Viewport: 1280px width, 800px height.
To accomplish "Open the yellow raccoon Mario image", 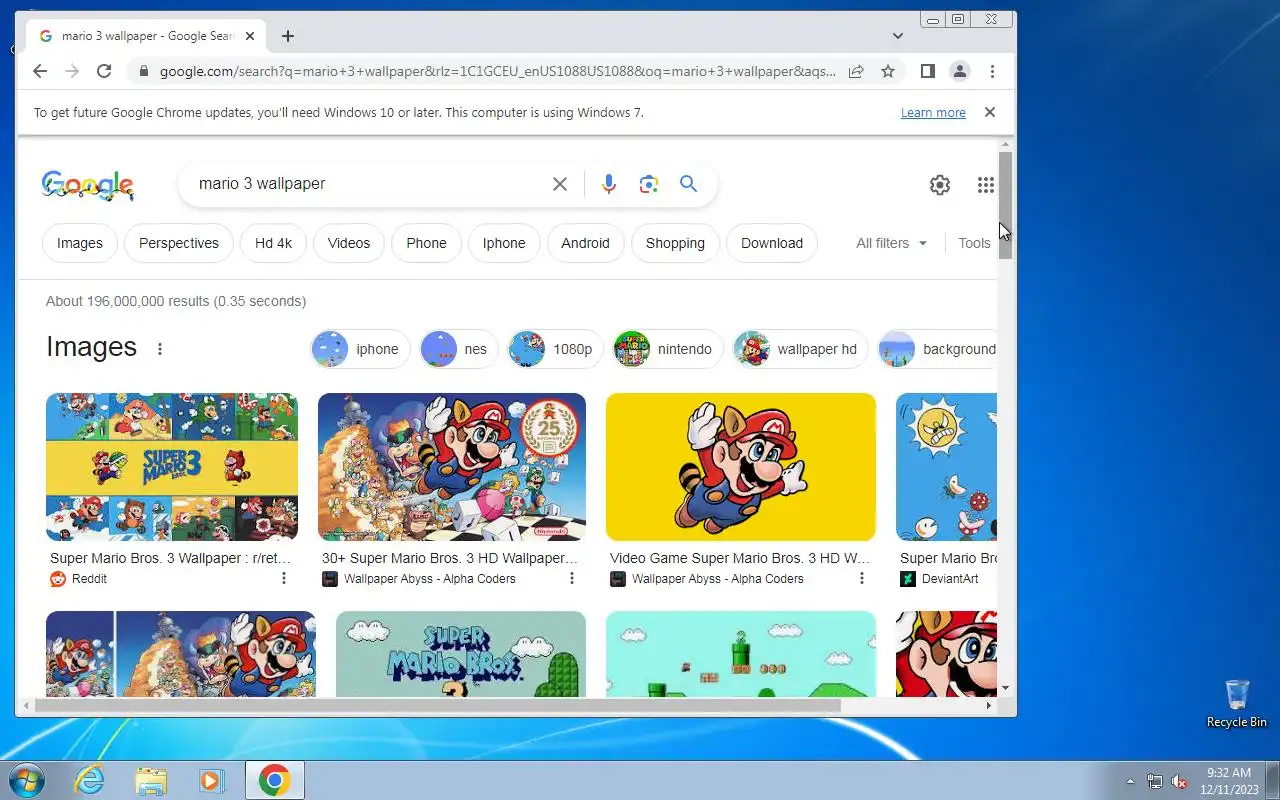I will pyautogui.click(x=741, y=467).
